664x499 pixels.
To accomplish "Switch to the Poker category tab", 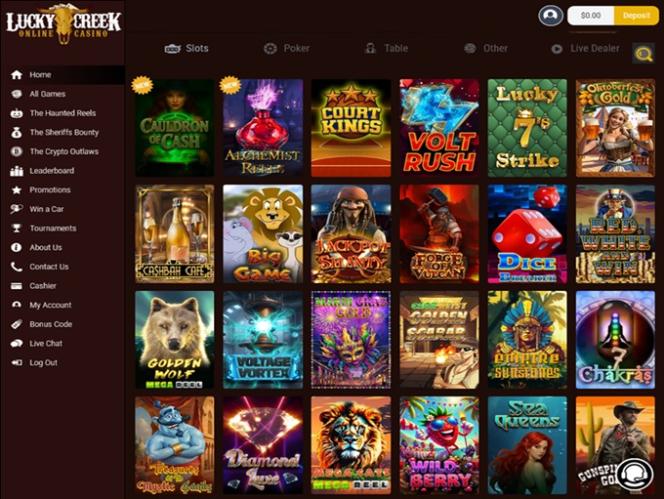I will click(286, 48).
